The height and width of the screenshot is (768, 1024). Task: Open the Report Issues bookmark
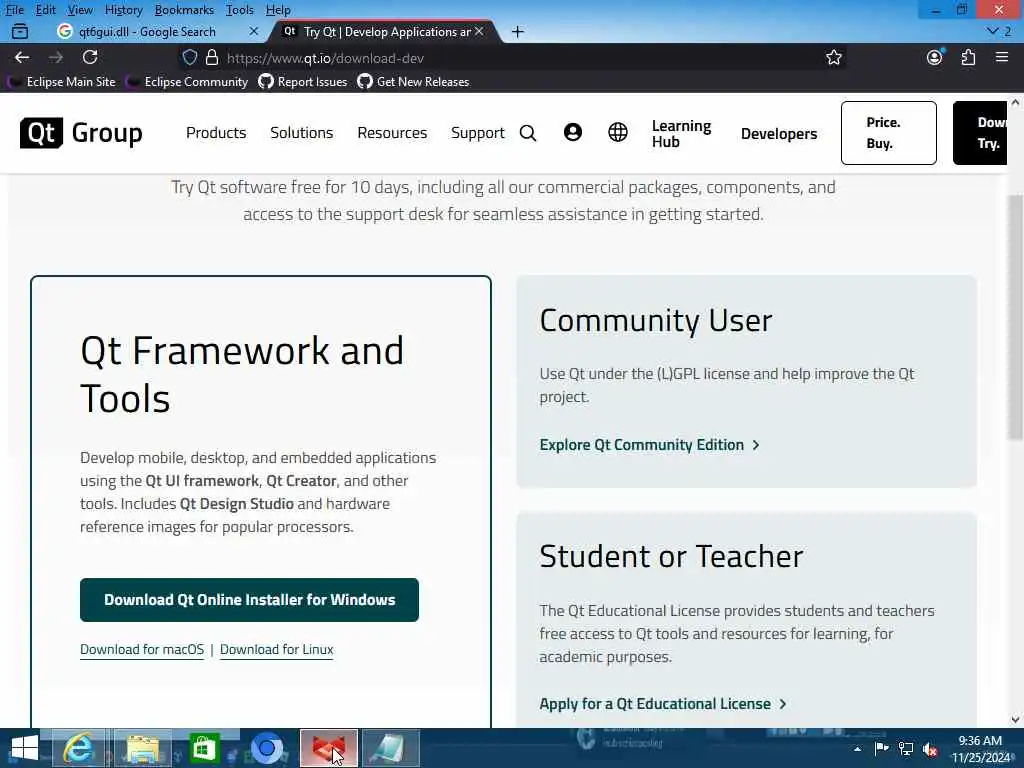click(x=302, y=82)
